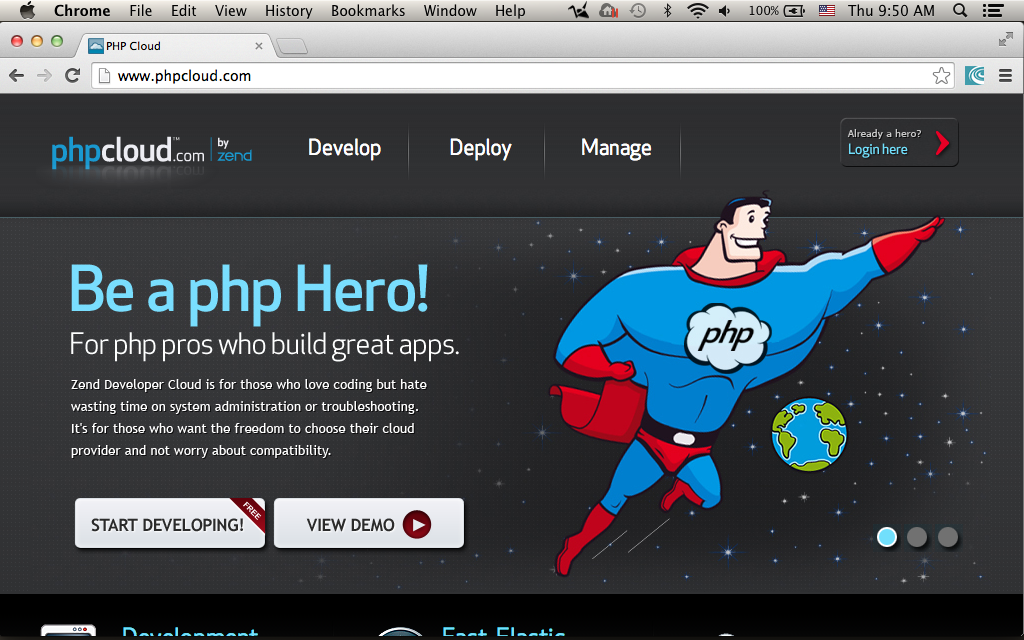1024x640 pixels.
Task: Open the Develop navigation item
Action: point(344,148)
